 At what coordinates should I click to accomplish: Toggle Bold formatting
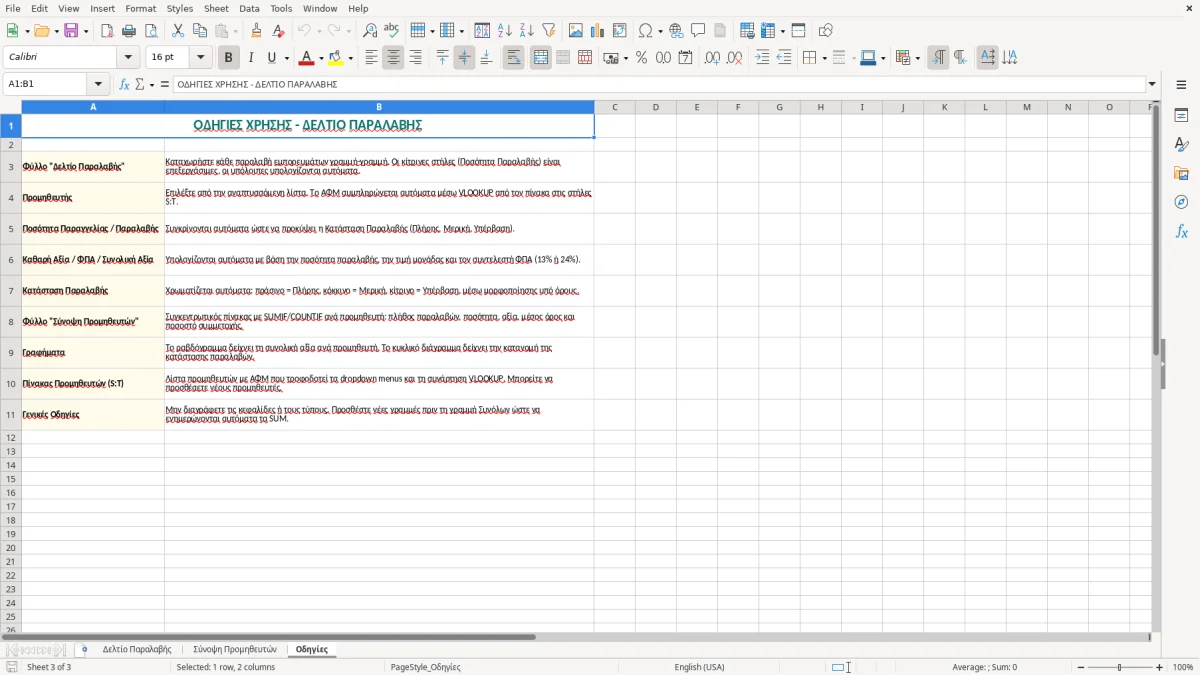(x=229, y=58)
